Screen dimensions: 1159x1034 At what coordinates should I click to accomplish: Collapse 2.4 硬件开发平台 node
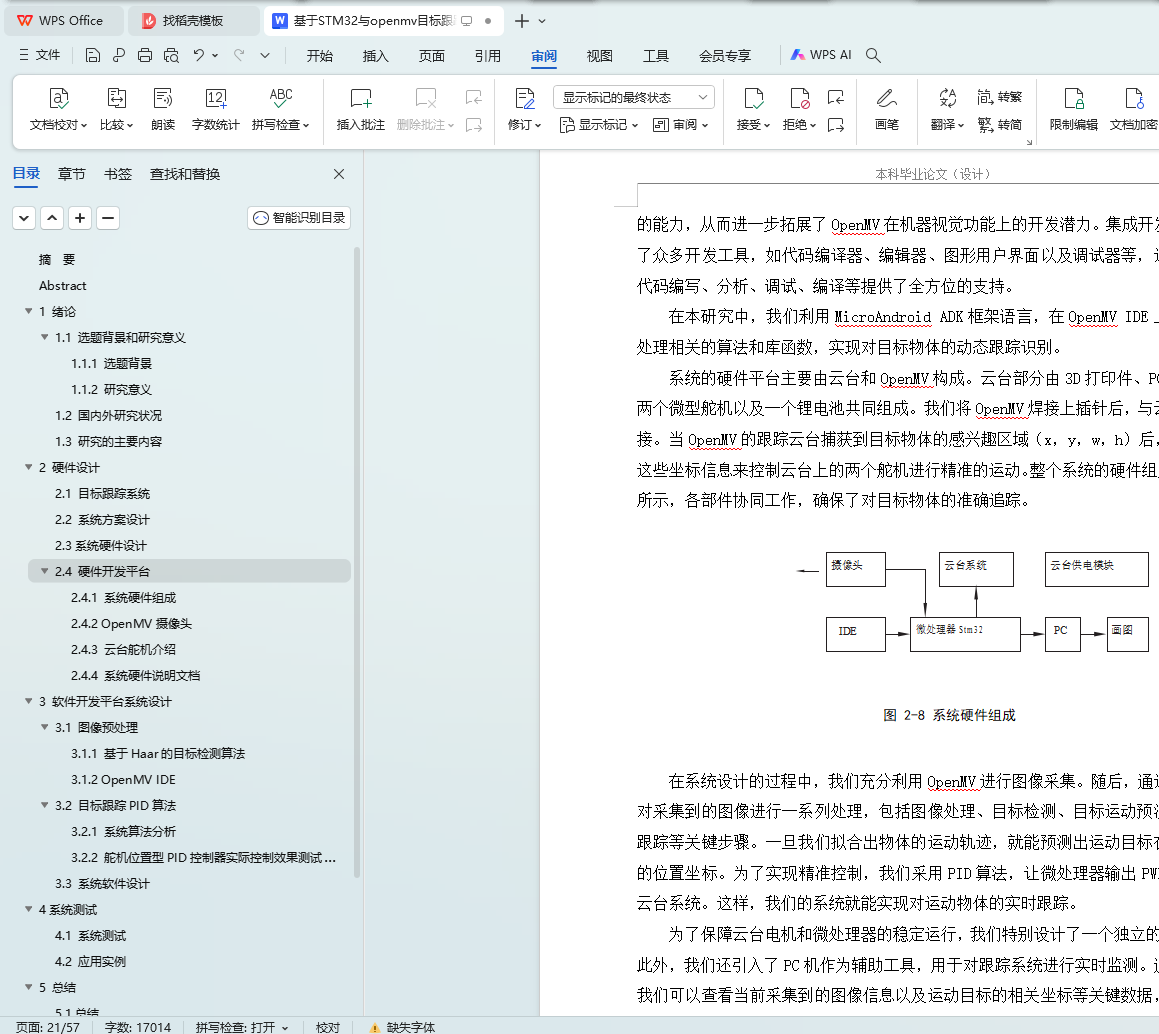[44, 571]
